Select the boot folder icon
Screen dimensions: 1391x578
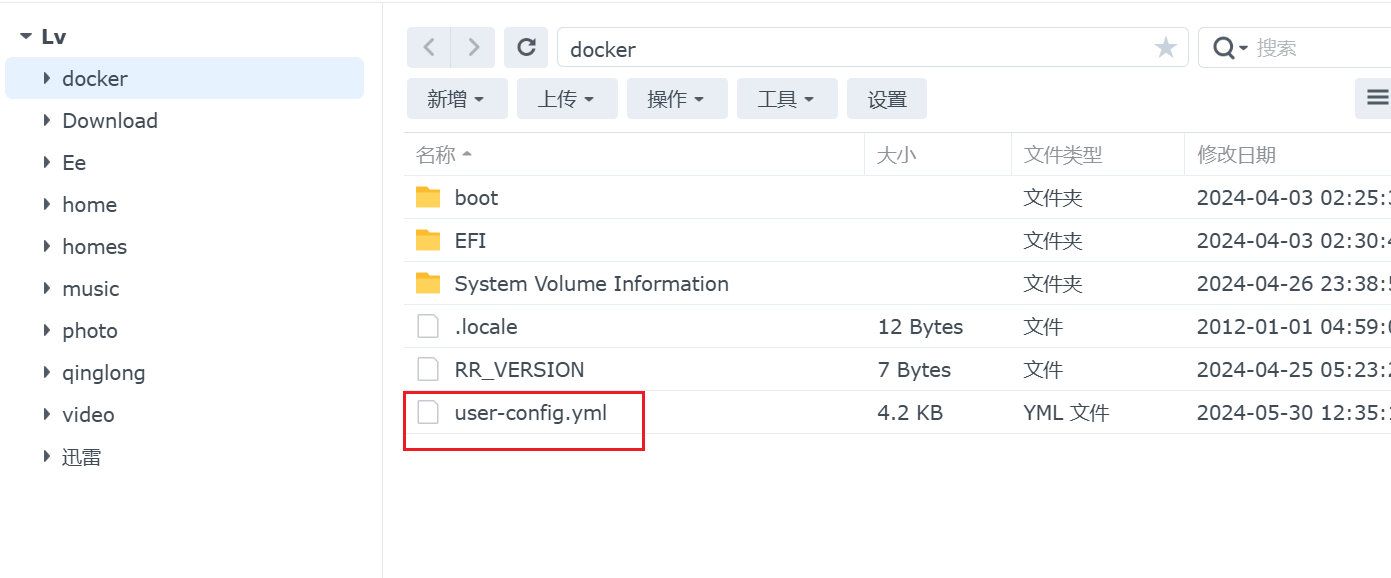click(x=428, y=197)
